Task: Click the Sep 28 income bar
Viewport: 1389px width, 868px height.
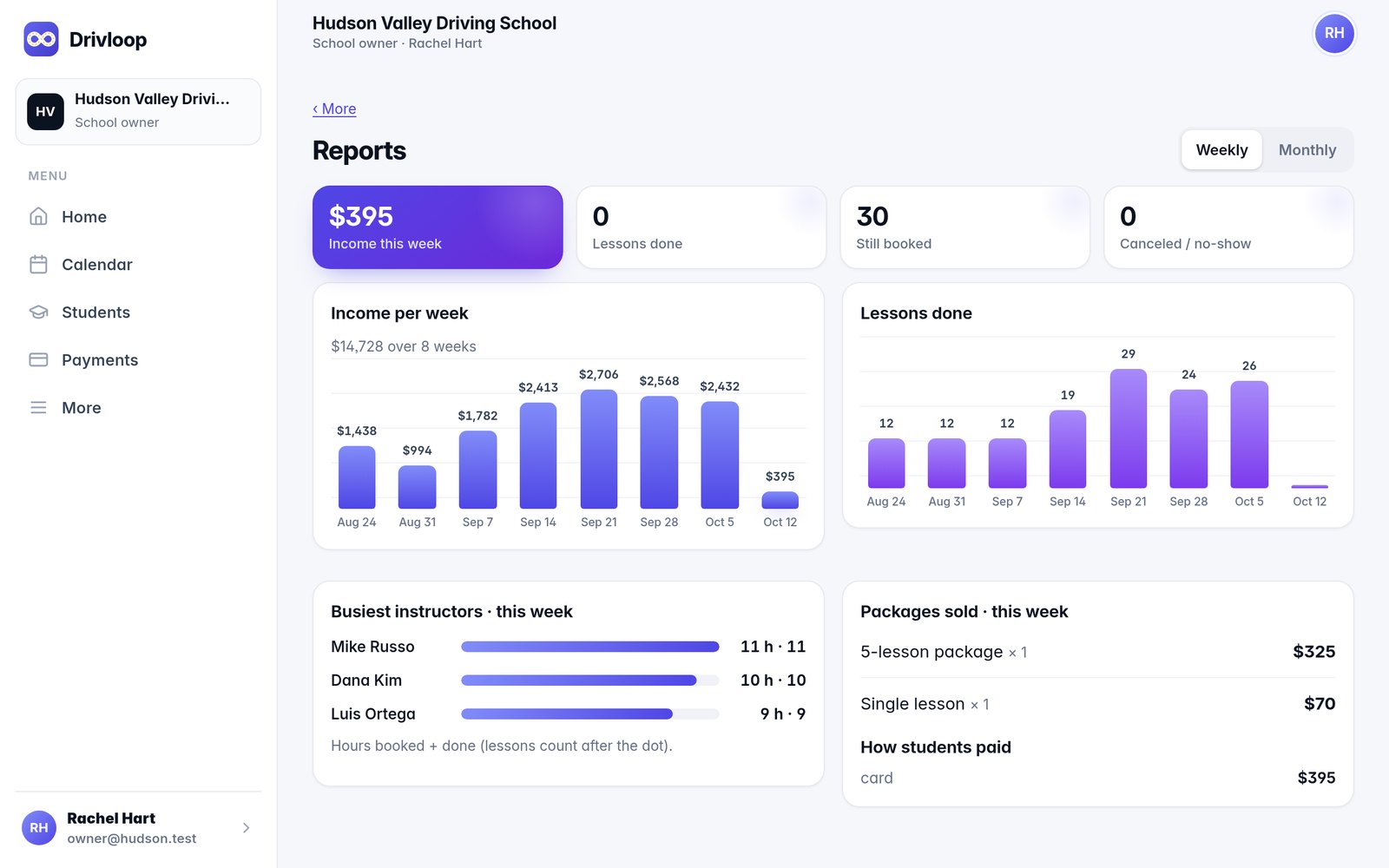Action: coord(659,452)
